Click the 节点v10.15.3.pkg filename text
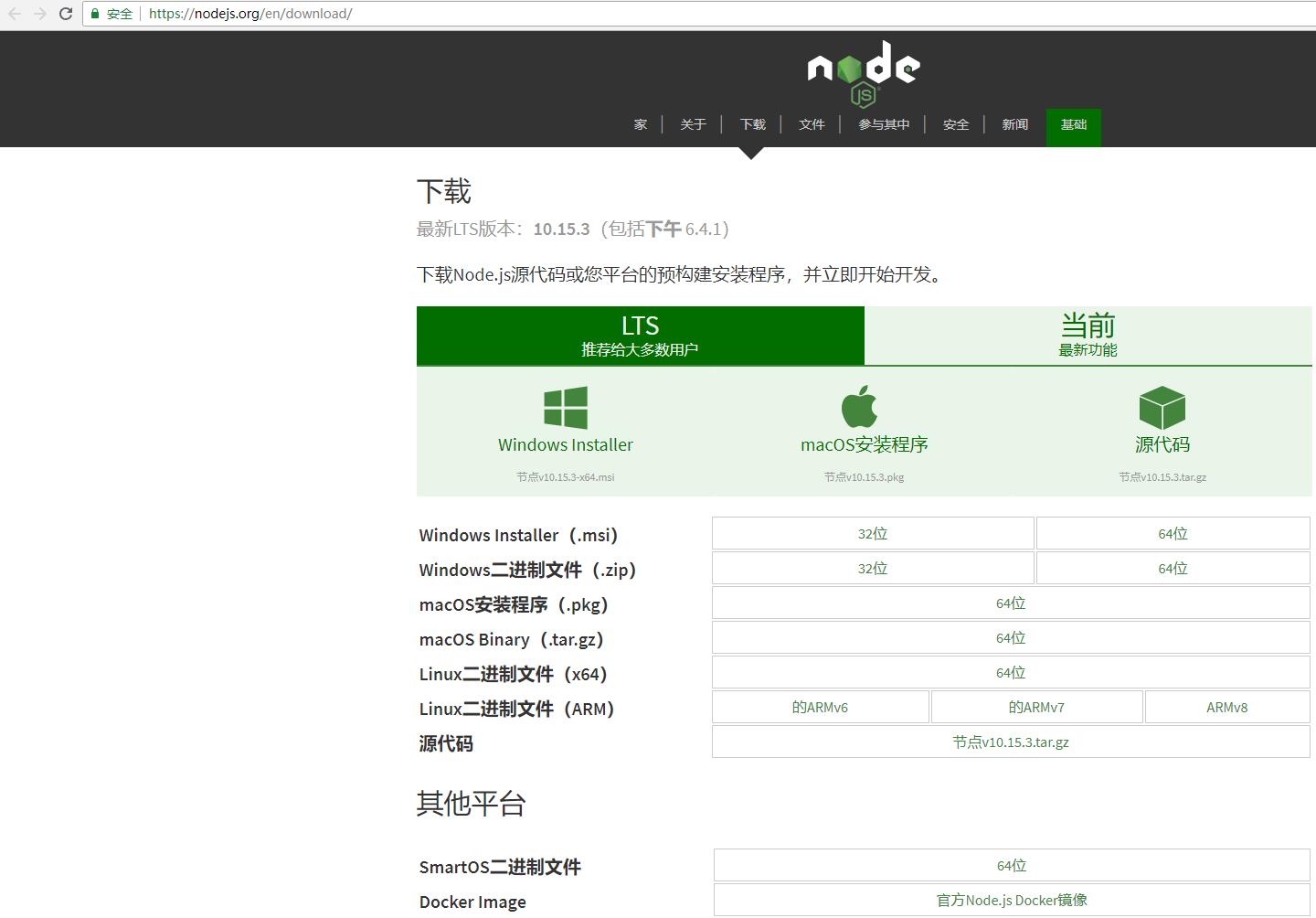1316x918 pixels. pos(865,477)
